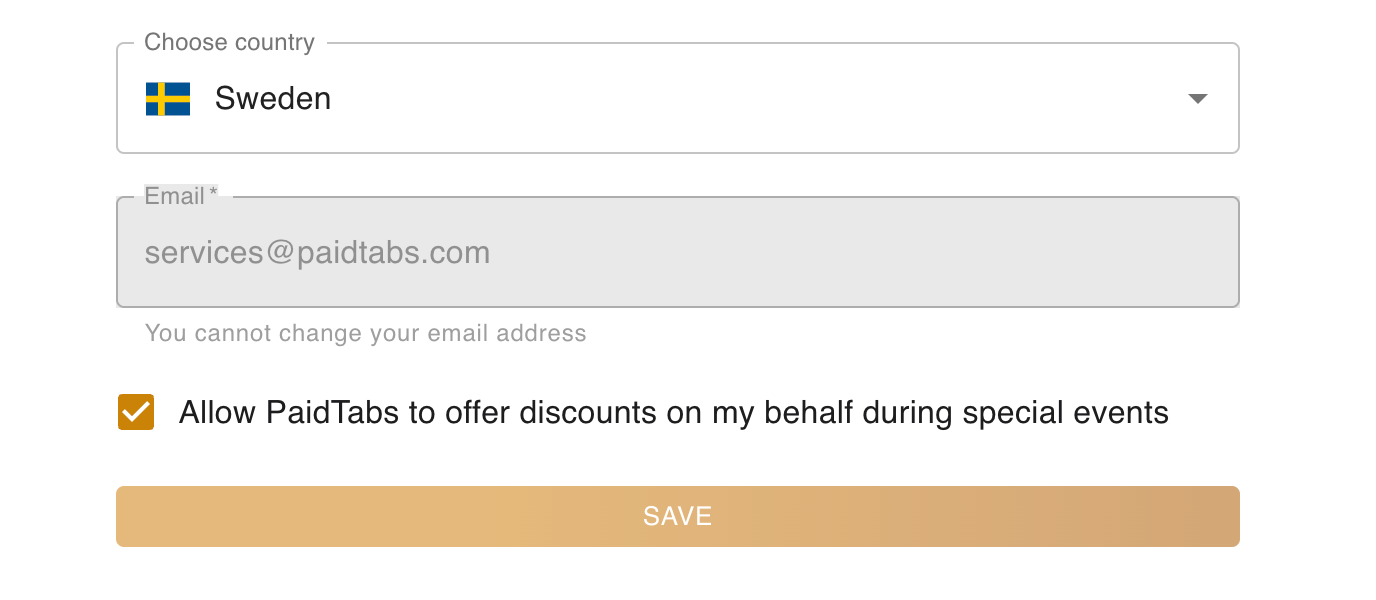Click the services@paidtabs.com email text
The height and width of the screenshot is (600, 1376).
click(317, 252)
